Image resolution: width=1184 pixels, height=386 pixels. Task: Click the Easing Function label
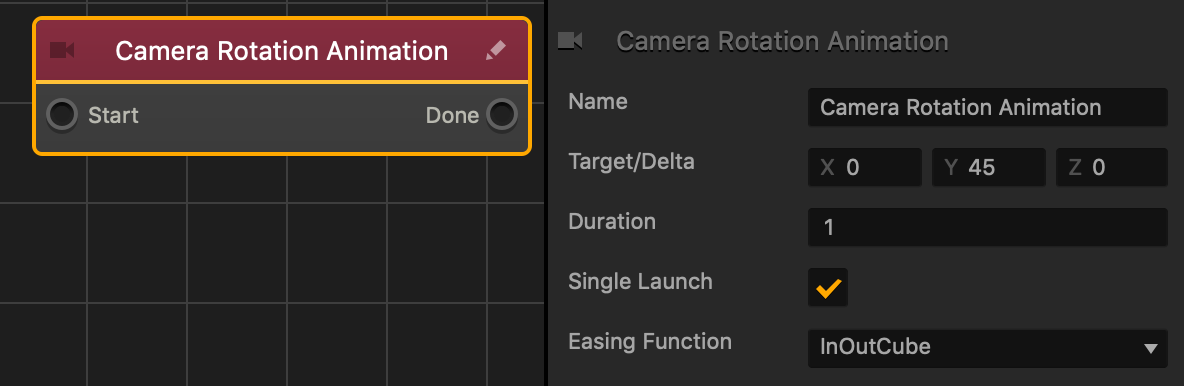click(x=650, y=341)
